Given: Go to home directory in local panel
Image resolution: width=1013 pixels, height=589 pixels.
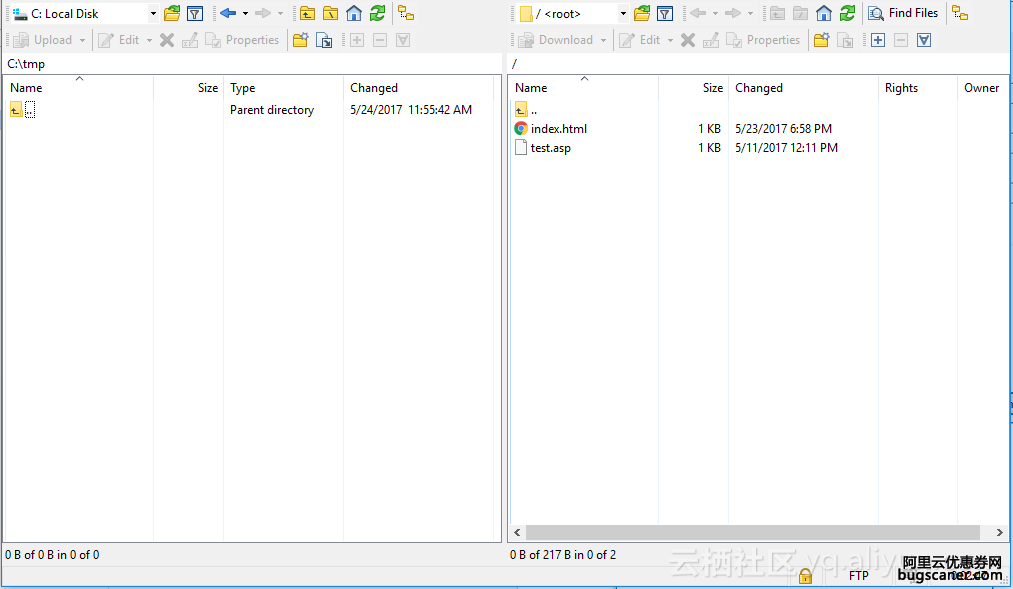Looking at the screenshot, I should (354, 13).
